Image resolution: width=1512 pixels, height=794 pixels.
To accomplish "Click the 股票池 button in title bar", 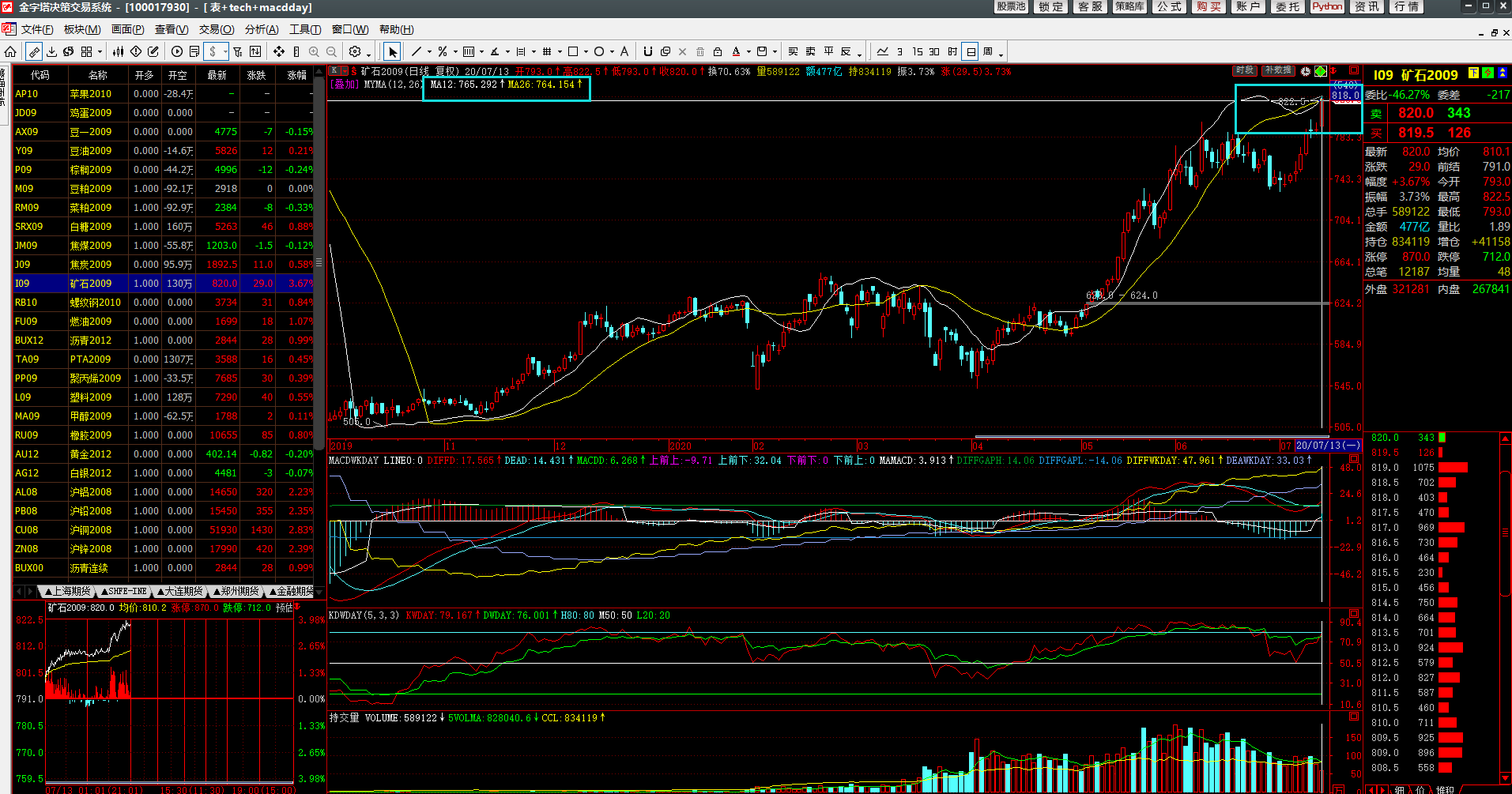I will 1011,7.
